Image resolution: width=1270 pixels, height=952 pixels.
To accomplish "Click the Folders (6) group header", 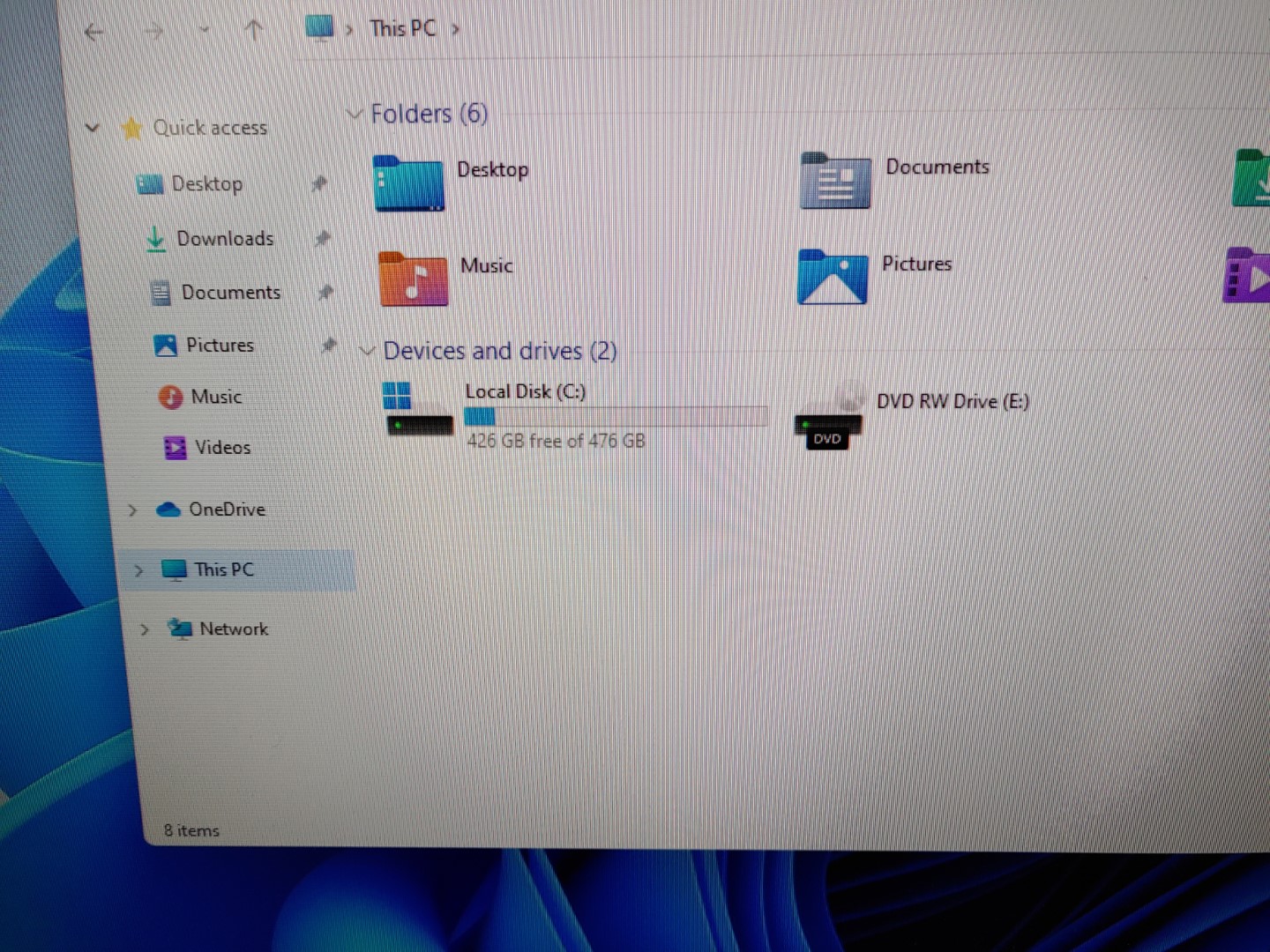I will (x=429, y=113).
